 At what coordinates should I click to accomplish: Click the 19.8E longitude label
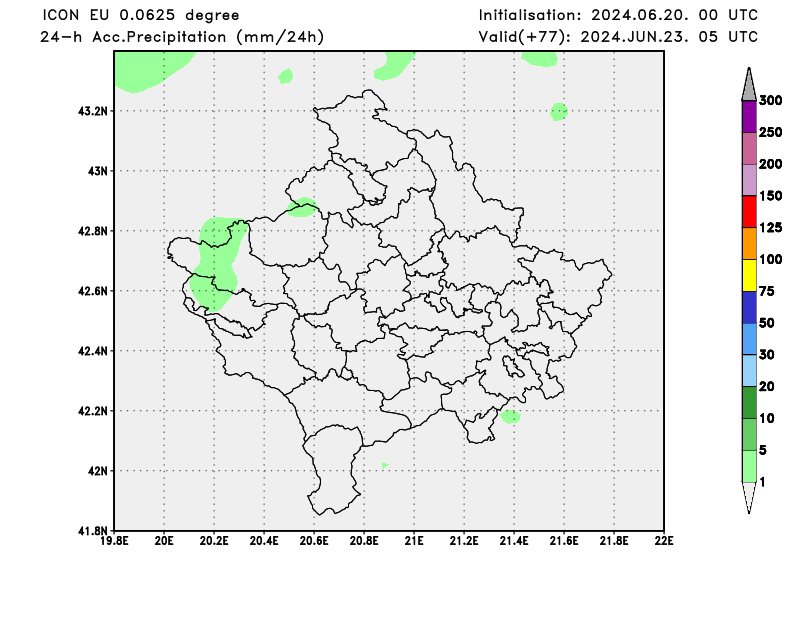(x=114, y=540)
